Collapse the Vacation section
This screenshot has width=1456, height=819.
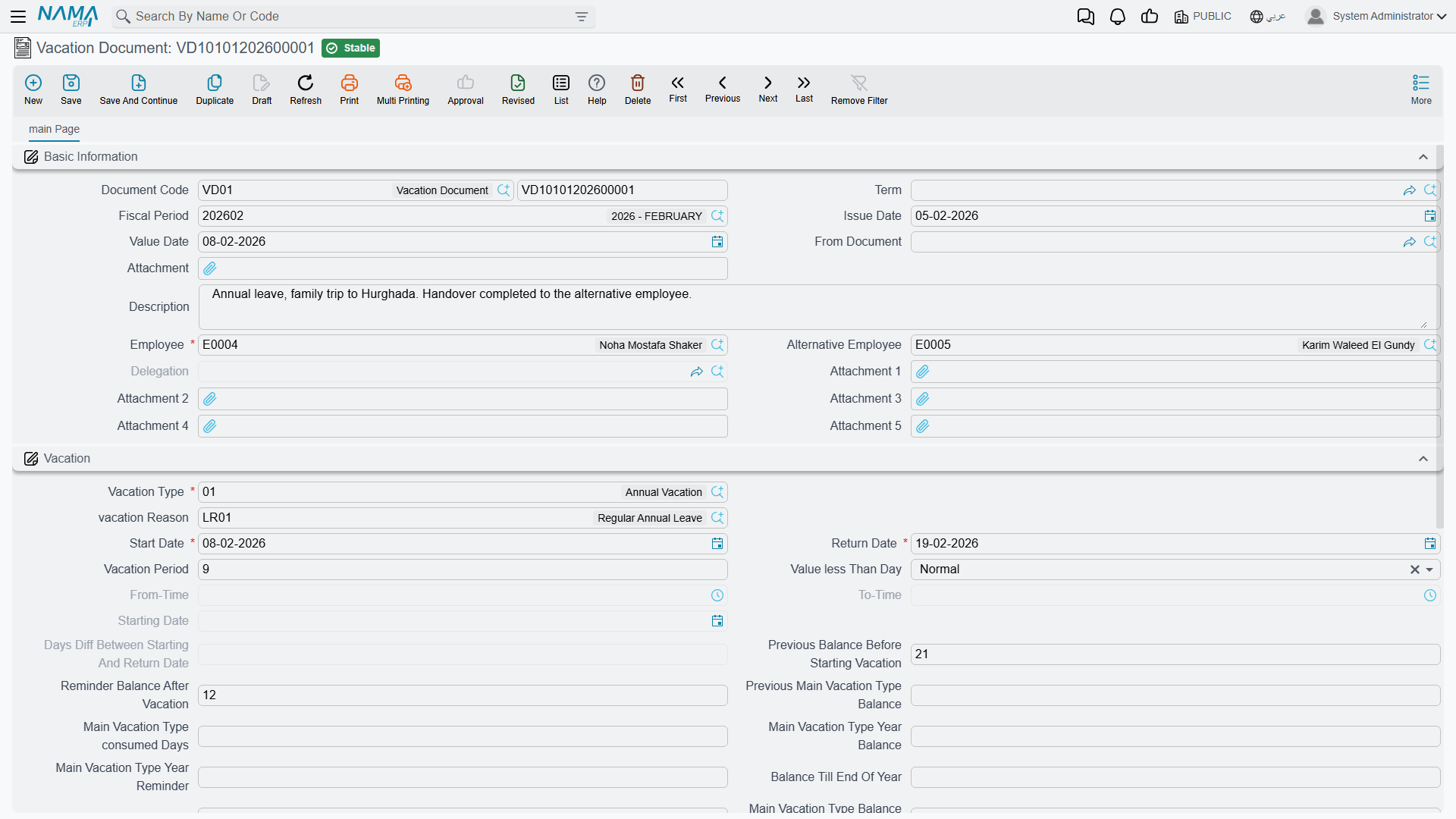[1423, 459]
